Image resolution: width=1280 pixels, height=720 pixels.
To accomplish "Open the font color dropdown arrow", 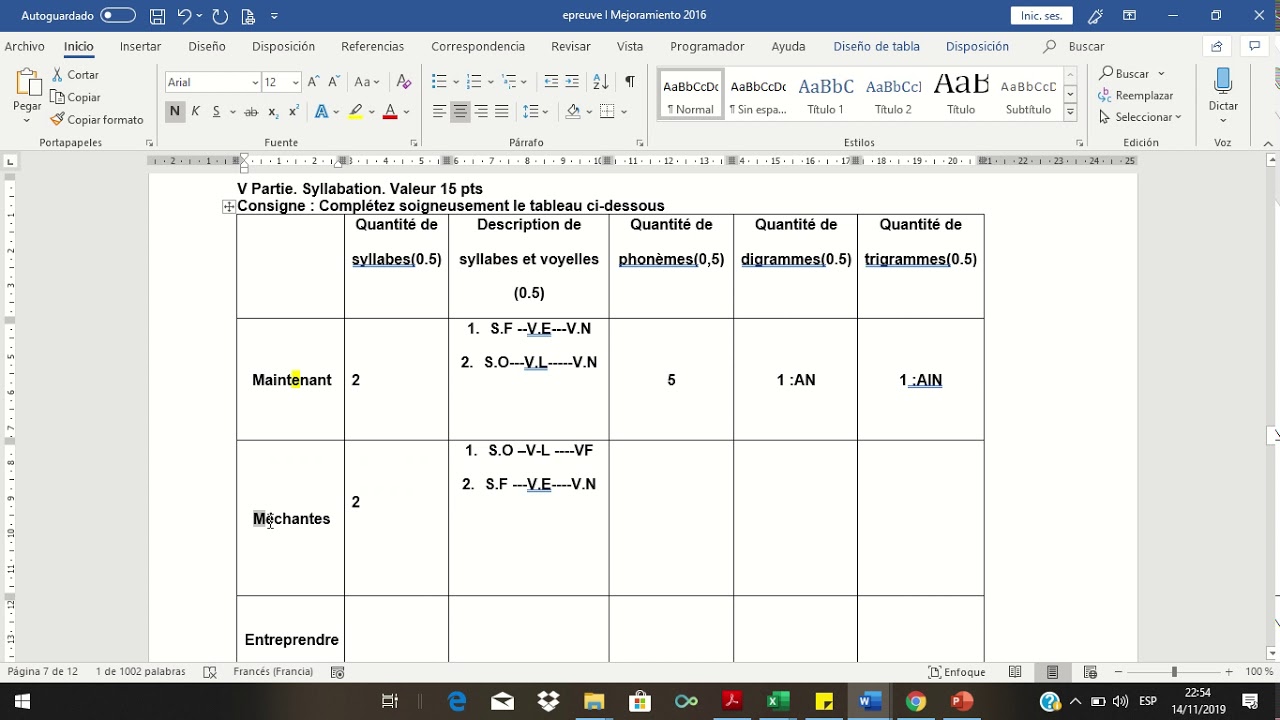I will tap(405, 111).
